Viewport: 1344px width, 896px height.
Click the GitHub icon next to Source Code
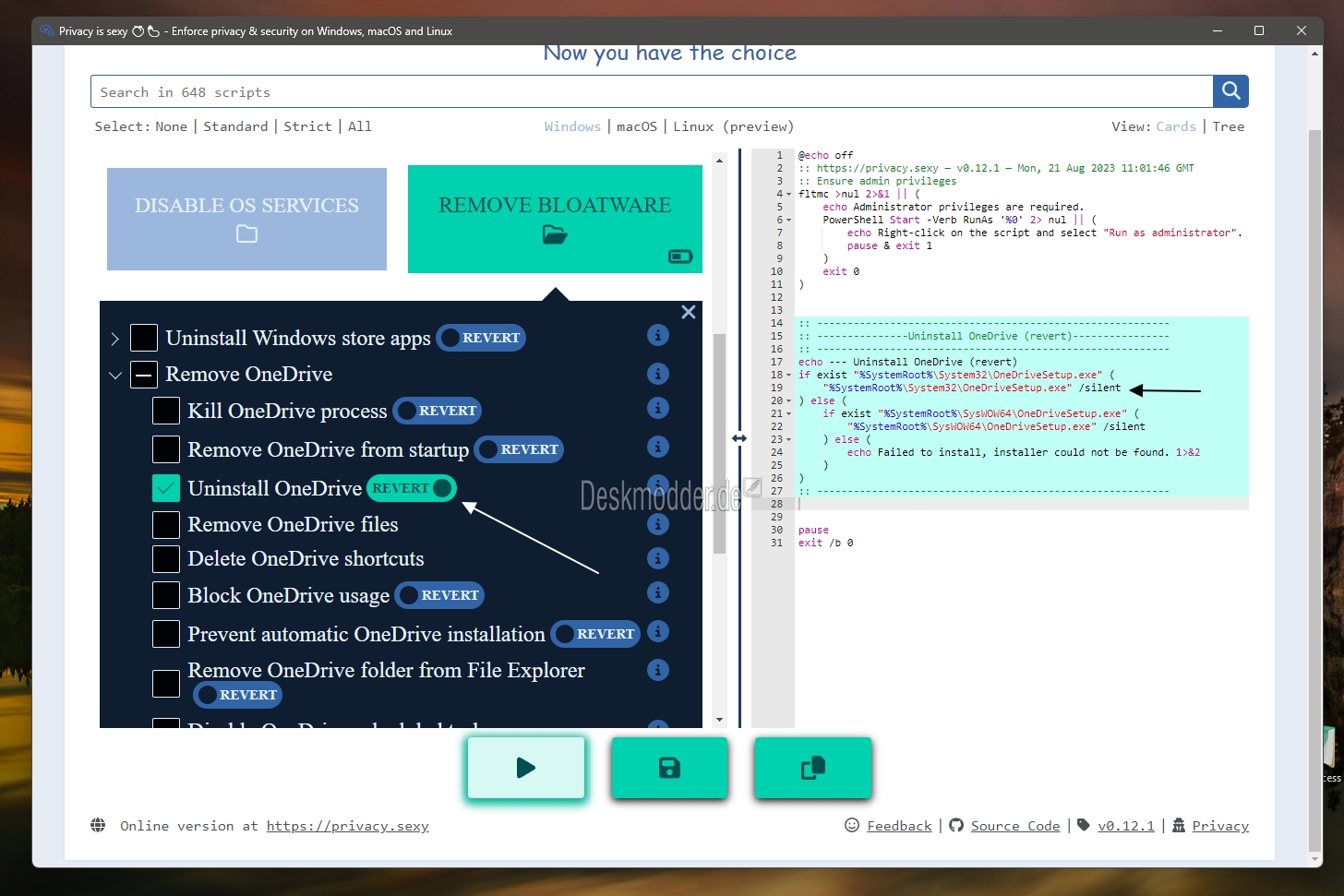[x=956, y=825]
